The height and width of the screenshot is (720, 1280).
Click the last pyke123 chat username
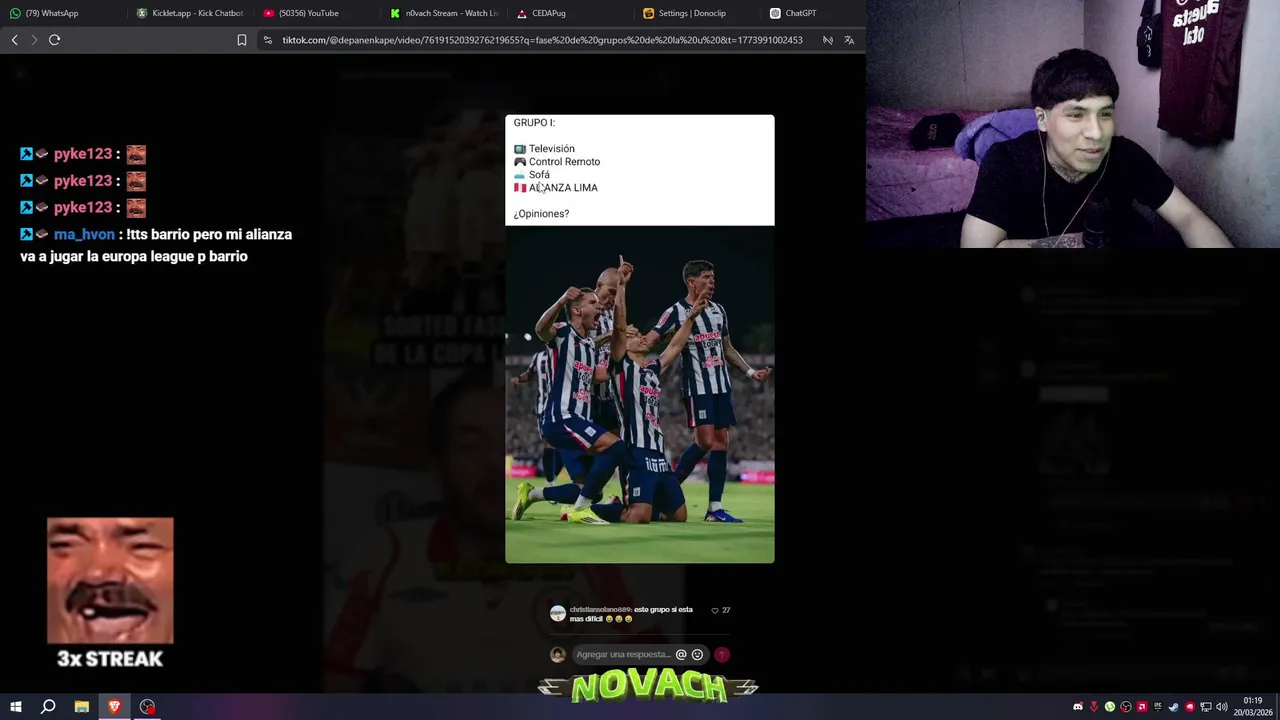(x=83, y=207)
